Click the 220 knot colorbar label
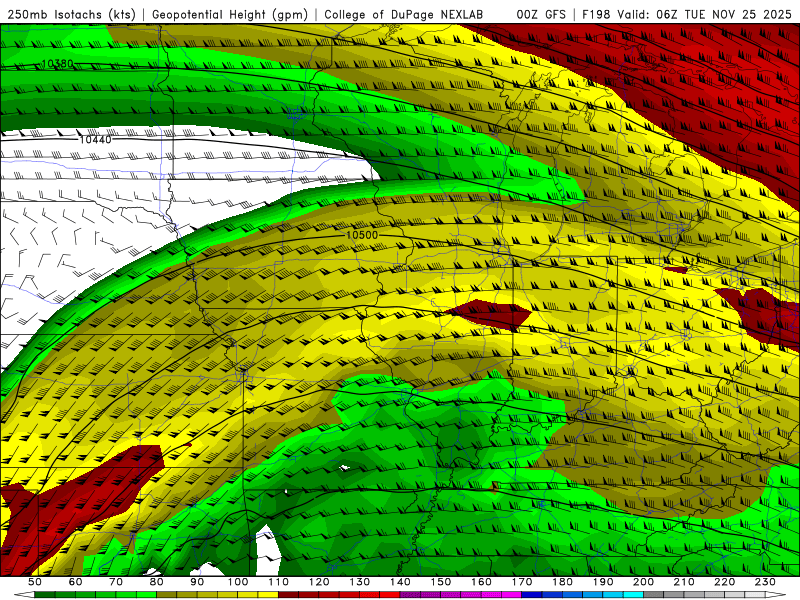The height and width of the screenshot is (600, 800). (724, 582)
